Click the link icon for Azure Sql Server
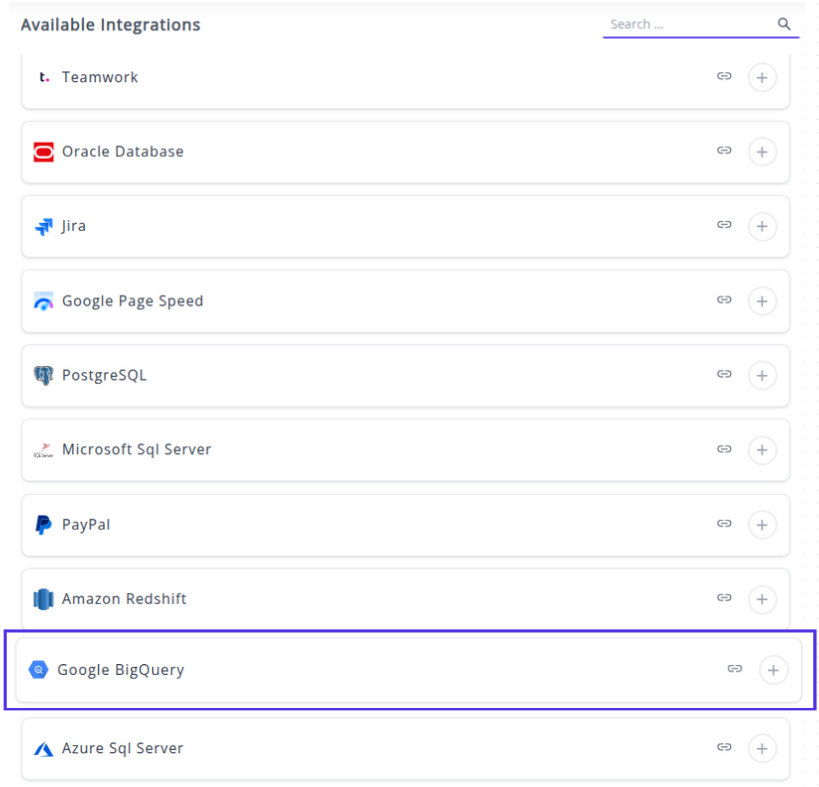The image size is (819, 787). tap(724, 747)
